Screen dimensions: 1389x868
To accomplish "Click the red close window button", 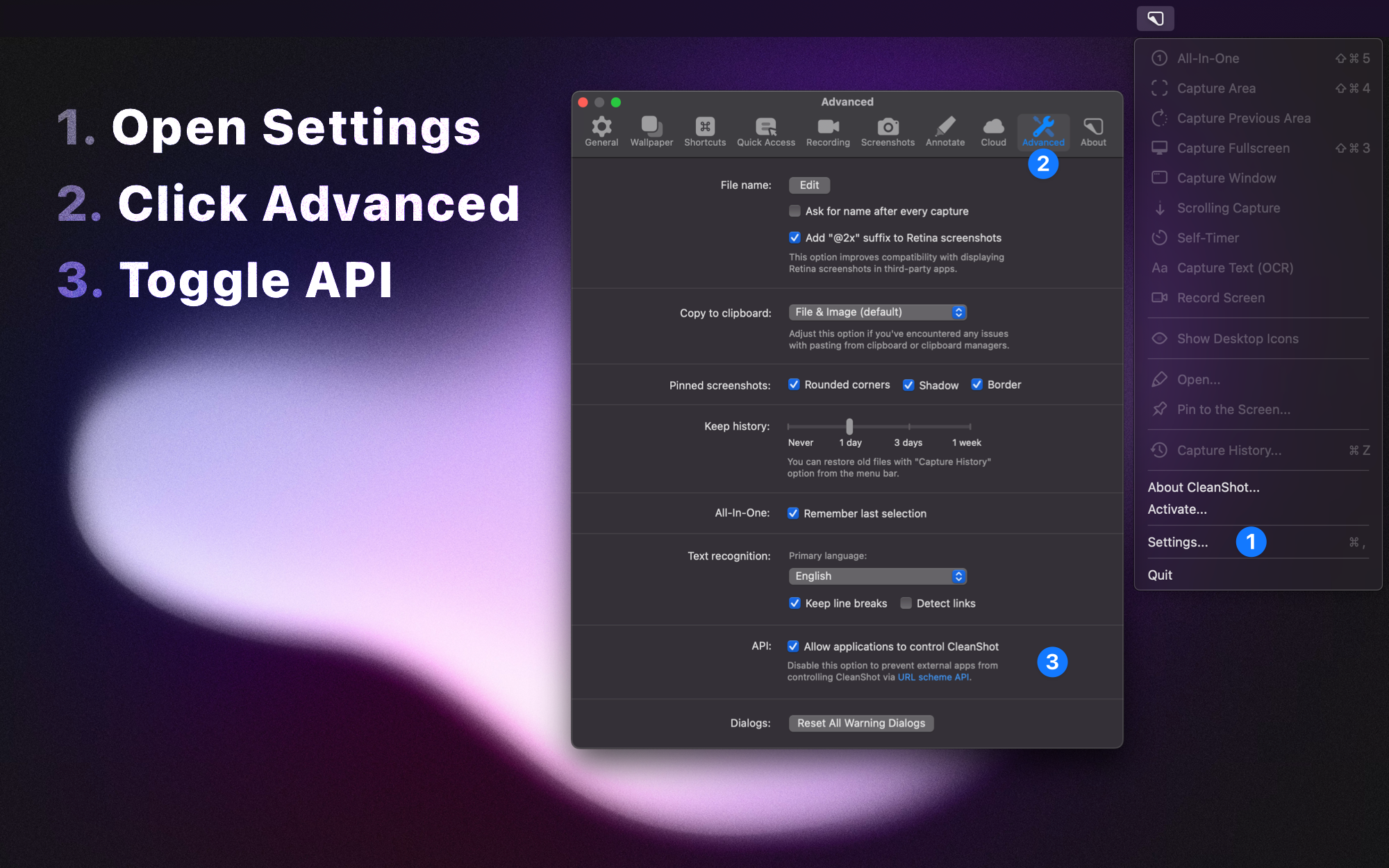I will [x=583, y=102].
